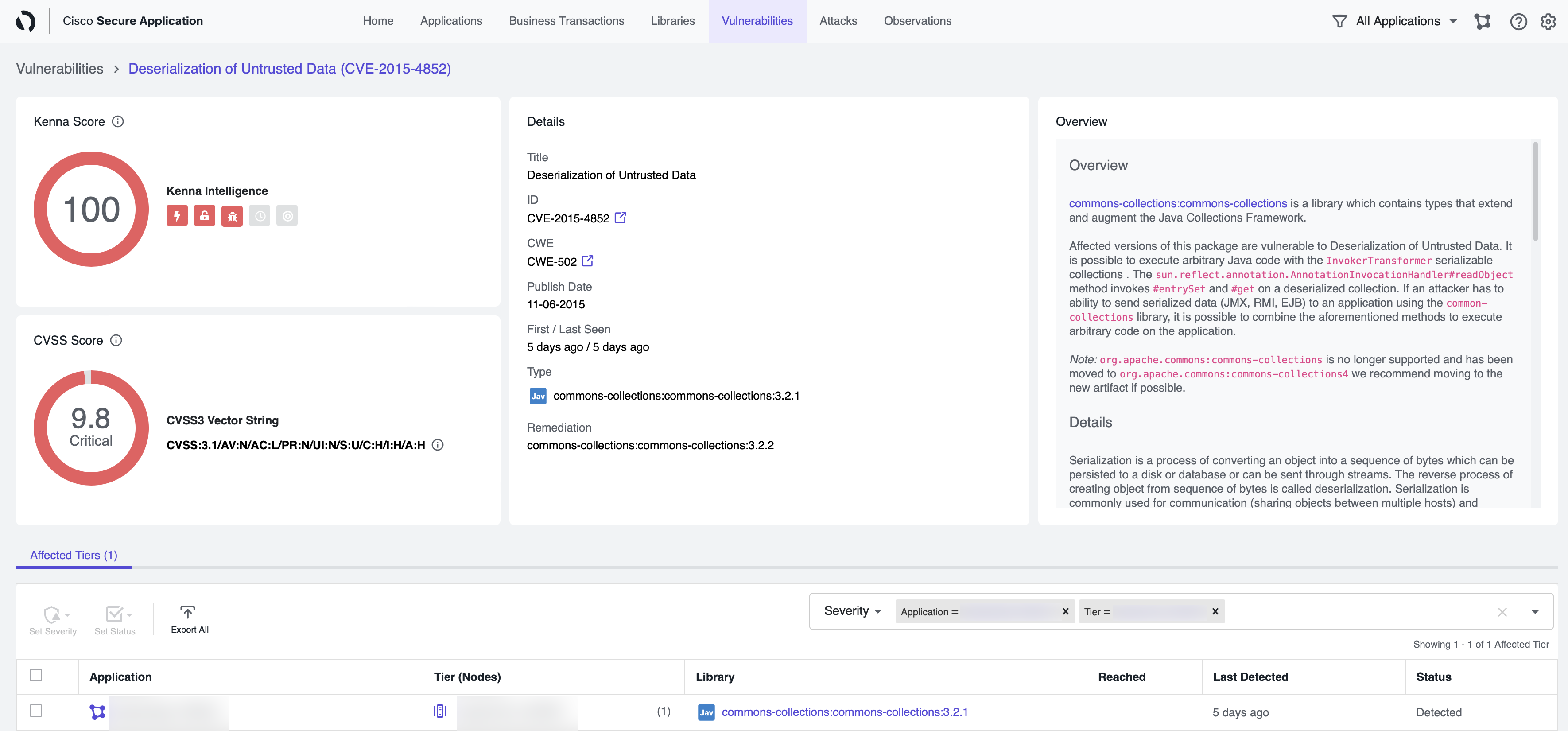Click the remediation version 3.2.2 text
The image size is (1568, 731).
[650, 445]
